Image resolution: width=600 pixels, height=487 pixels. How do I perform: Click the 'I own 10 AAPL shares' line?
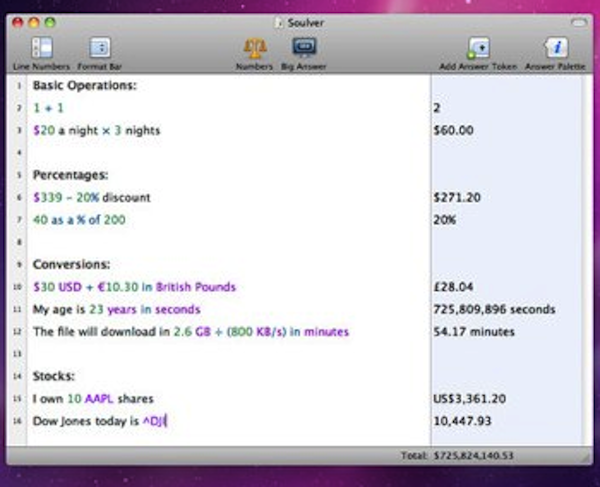(x=93, y=399)
